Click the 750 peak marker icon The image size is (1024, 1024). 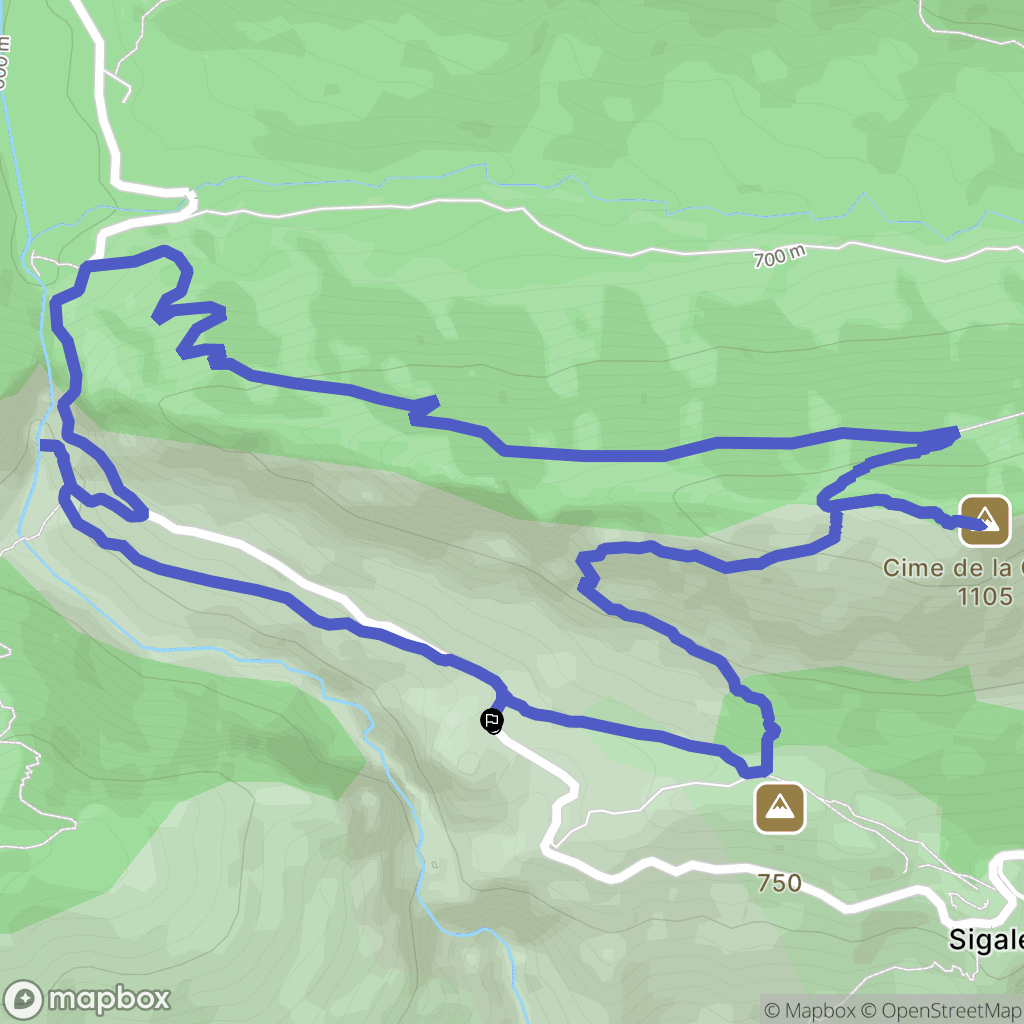[x=779, y=808]
